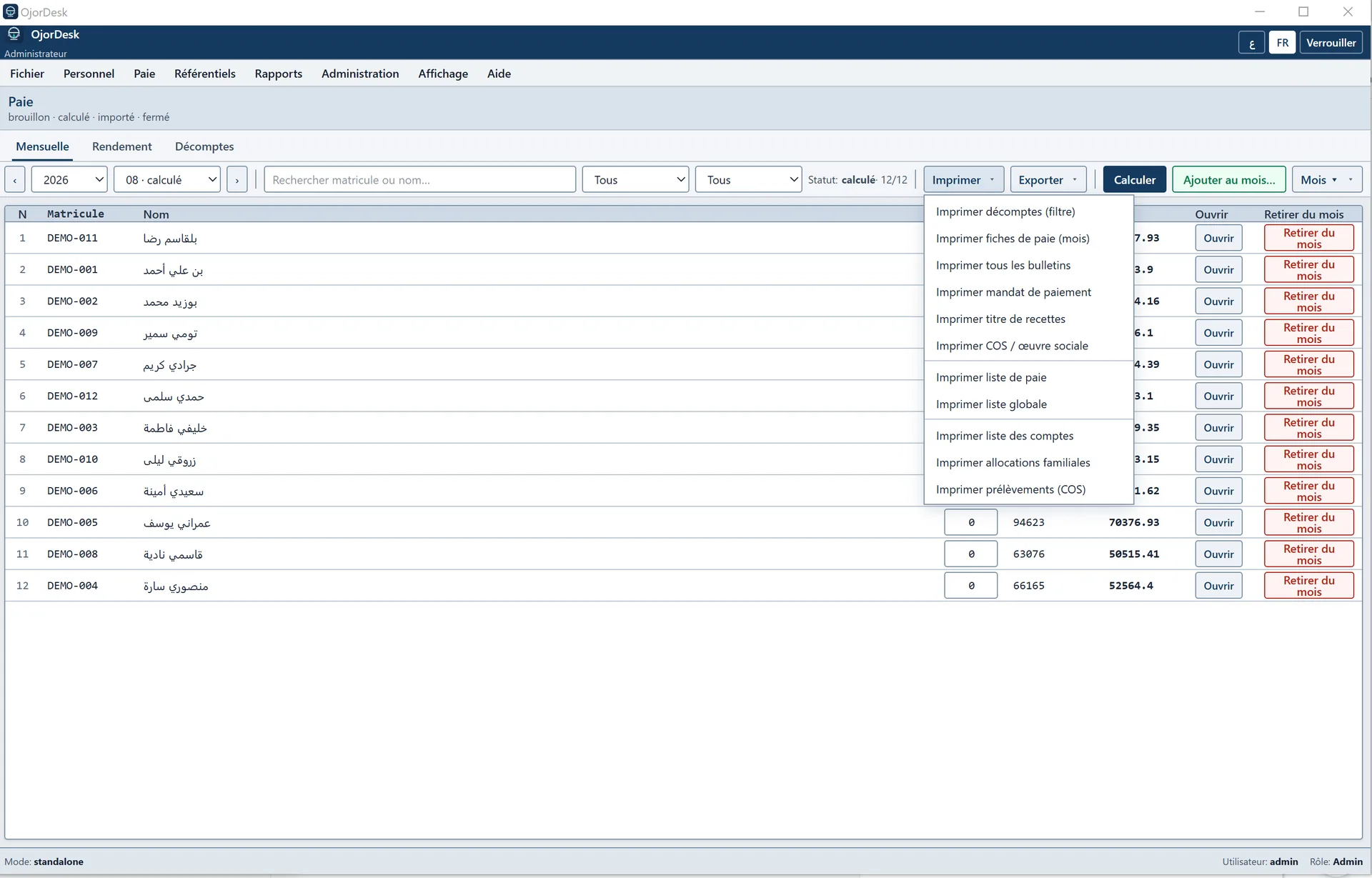Click 'Retirer du mois' for DEMO-008
The image size is (1372, 878).
(x=1308, y=554)
